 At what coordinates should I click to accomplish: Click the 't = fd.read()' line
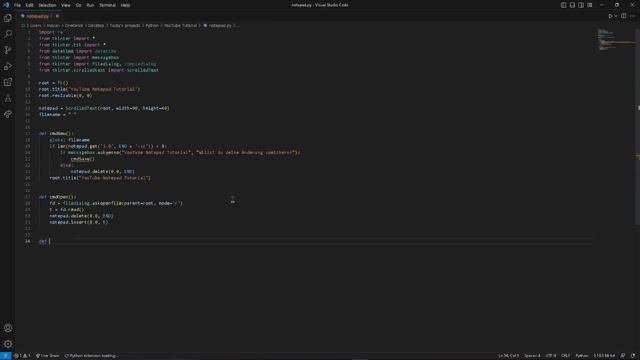[x=67, y=210]
